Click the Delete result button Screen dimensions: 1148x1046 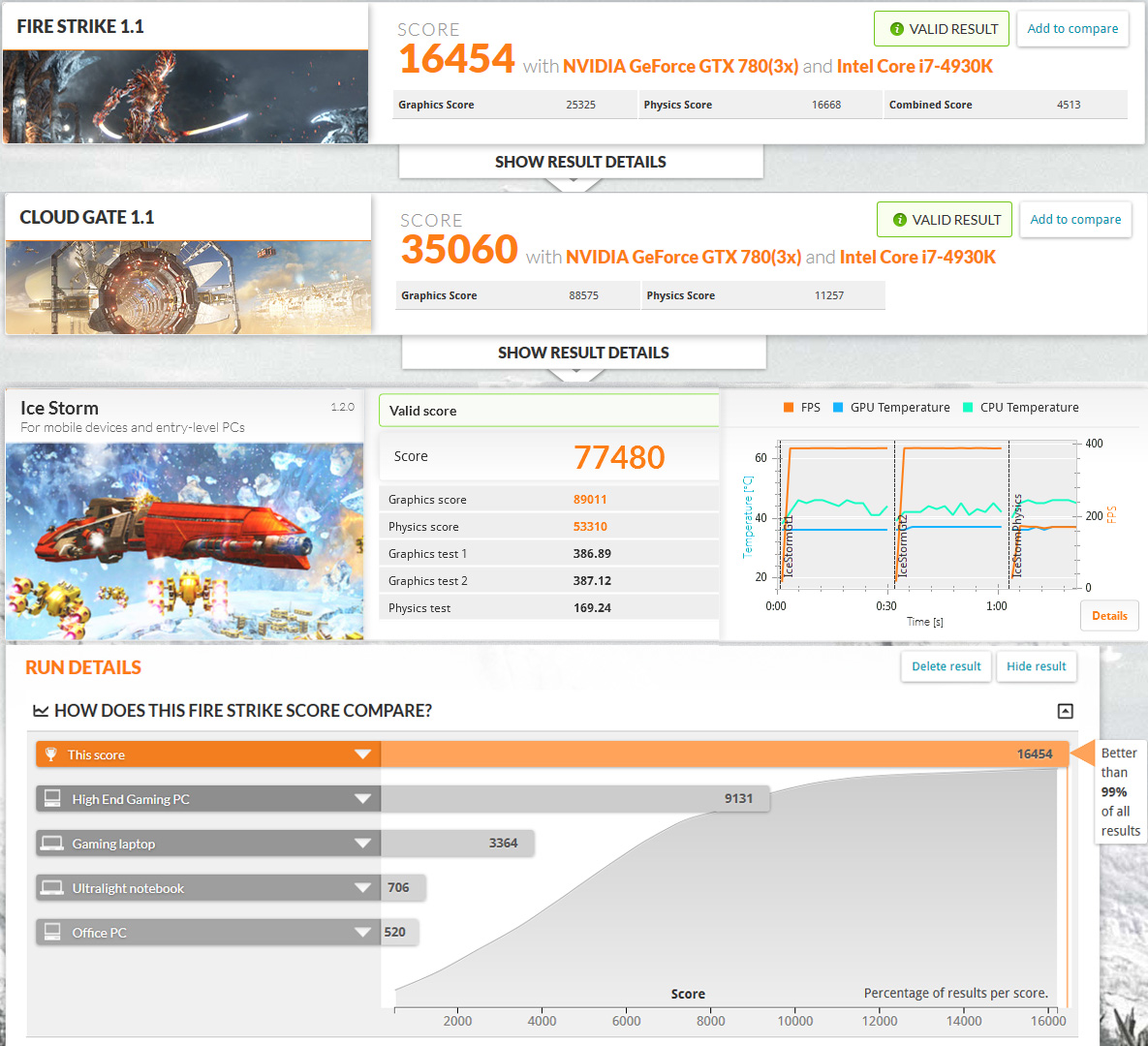(x=946, y=666)
